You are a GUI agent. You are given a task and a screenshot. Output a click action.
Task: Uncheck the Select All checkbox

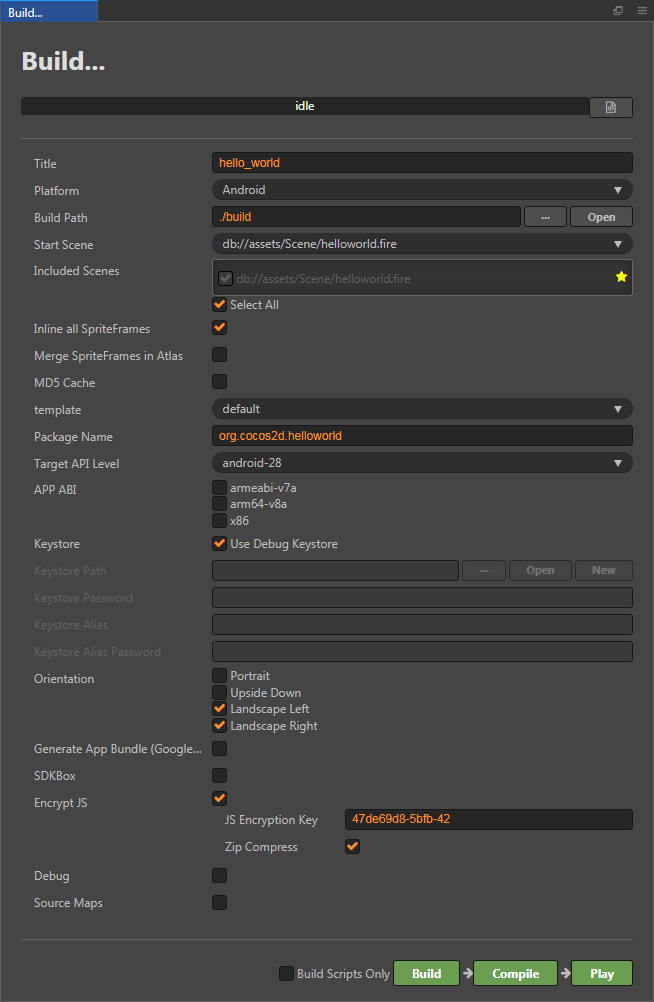[x=219, y=304]
